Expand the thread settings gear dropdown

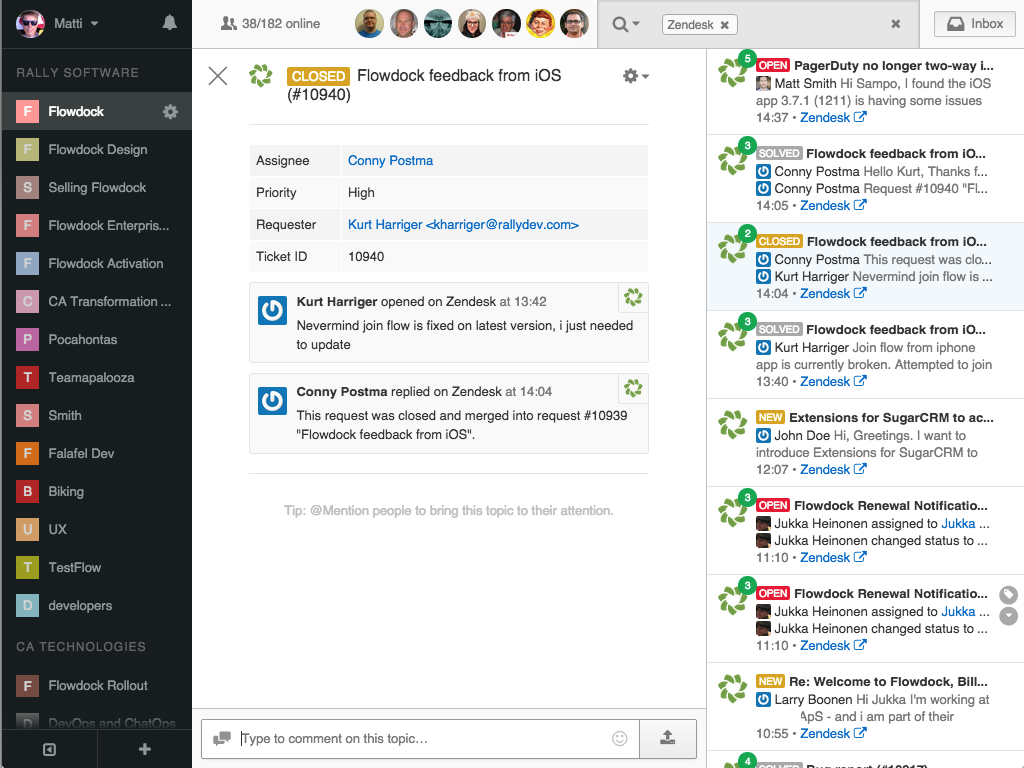[635, 76]
